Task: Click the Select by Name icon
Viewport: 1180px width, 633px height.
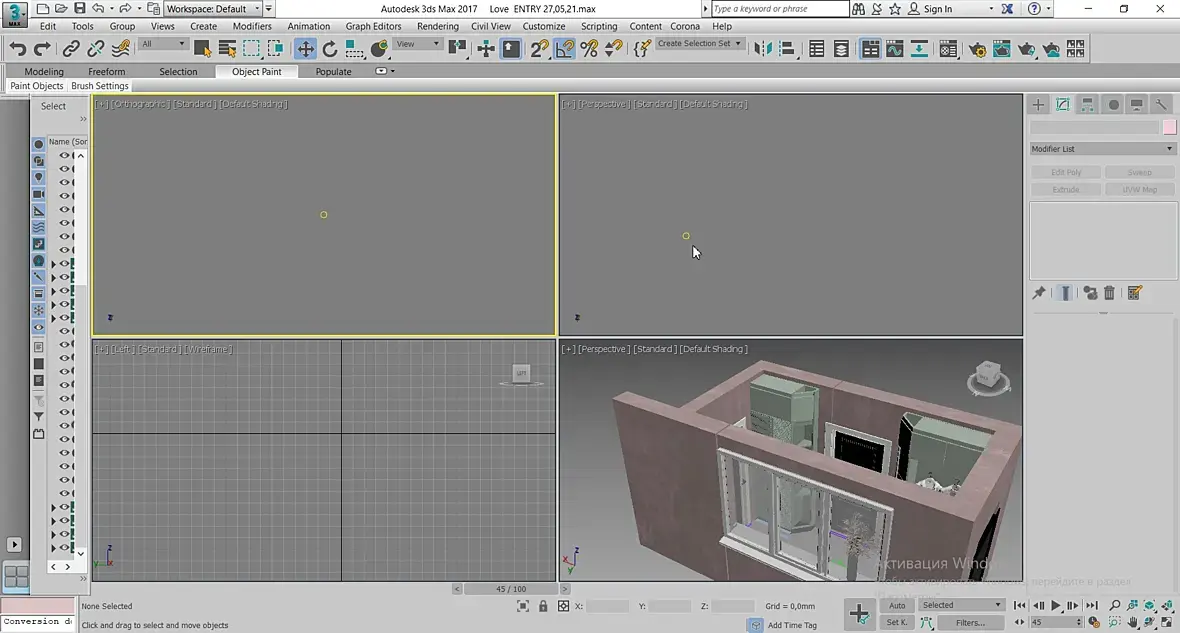Action: click(x=227, y=49)
